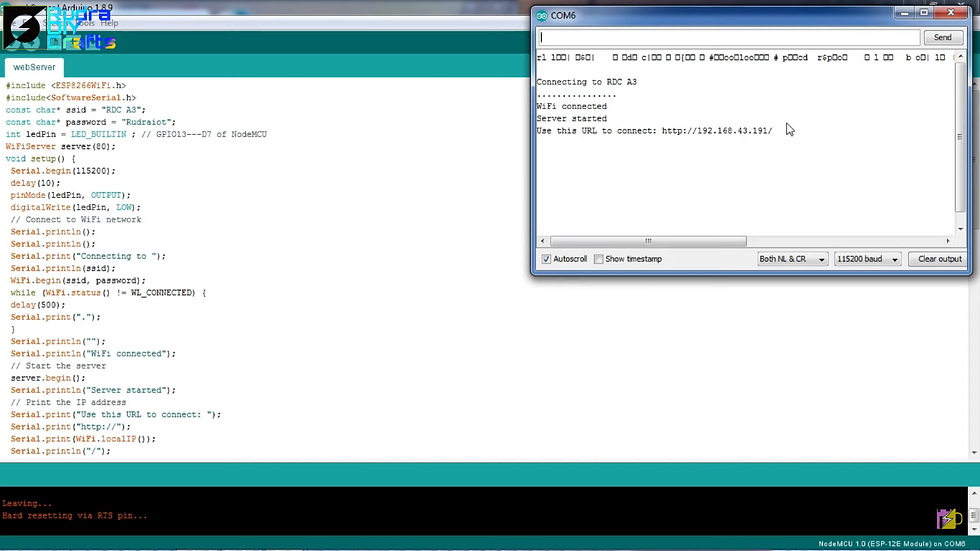Screen dimensions: 980x551
Task: Click the password = "Rudraiot" code line
Action: tap(91, 122)
